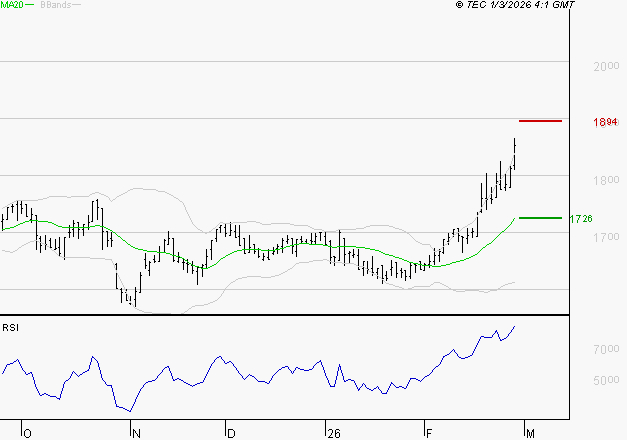Click the 26 year marker on time axis
The width and height of the screenshot is (627, 440).
coord(333,434)
